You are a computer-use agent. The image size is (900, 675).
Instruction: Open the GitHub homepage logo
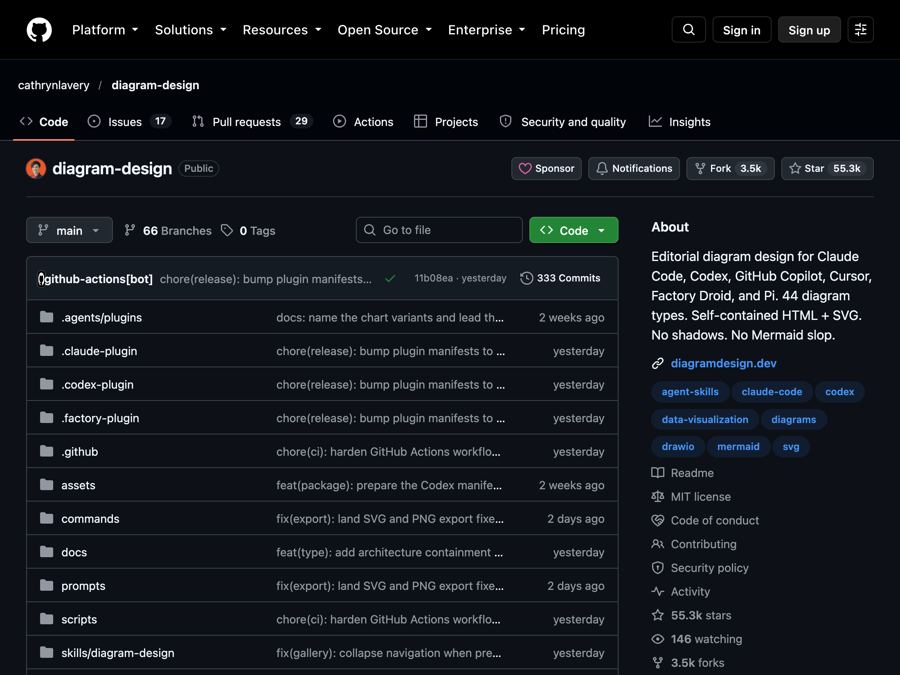[39, 30]
